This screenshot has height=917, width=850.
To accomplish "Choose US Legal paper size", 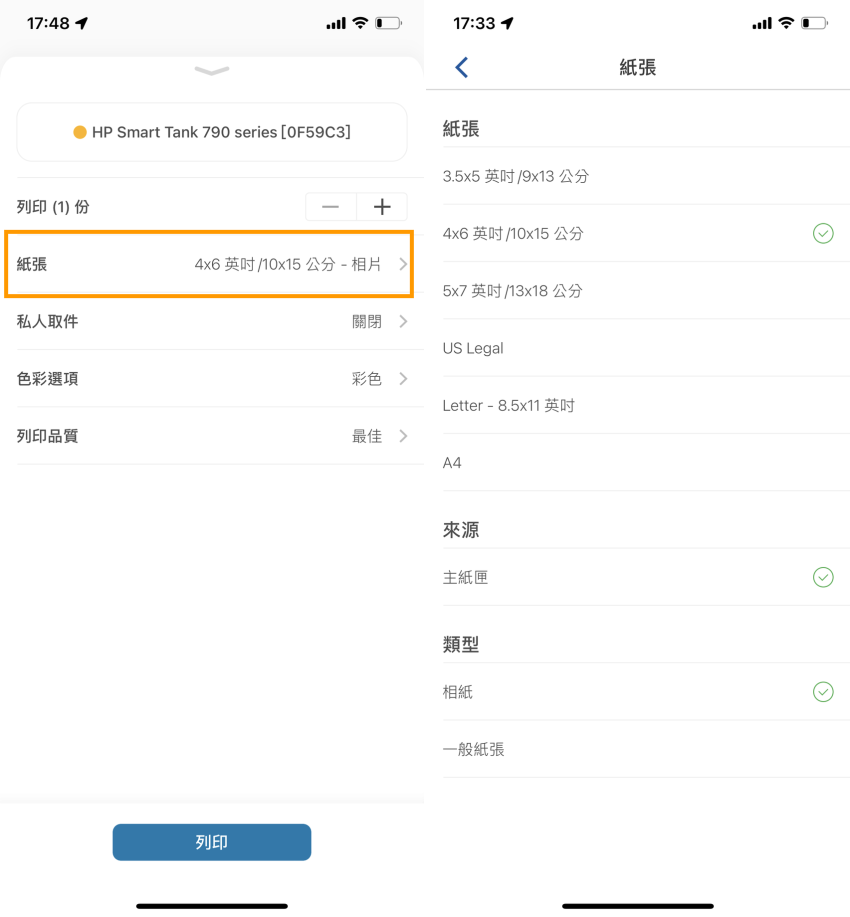I will tap(646, 348).
